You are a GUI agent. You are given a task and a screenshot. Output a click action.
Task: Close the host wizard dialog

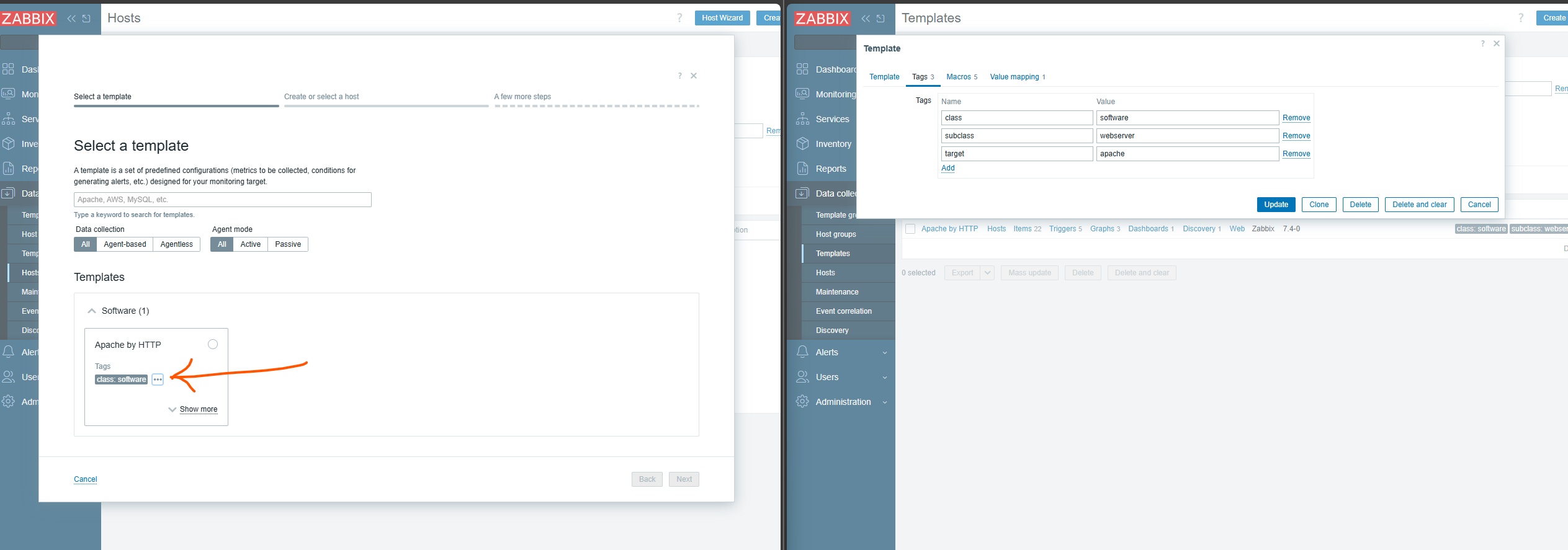coord(694,76)
